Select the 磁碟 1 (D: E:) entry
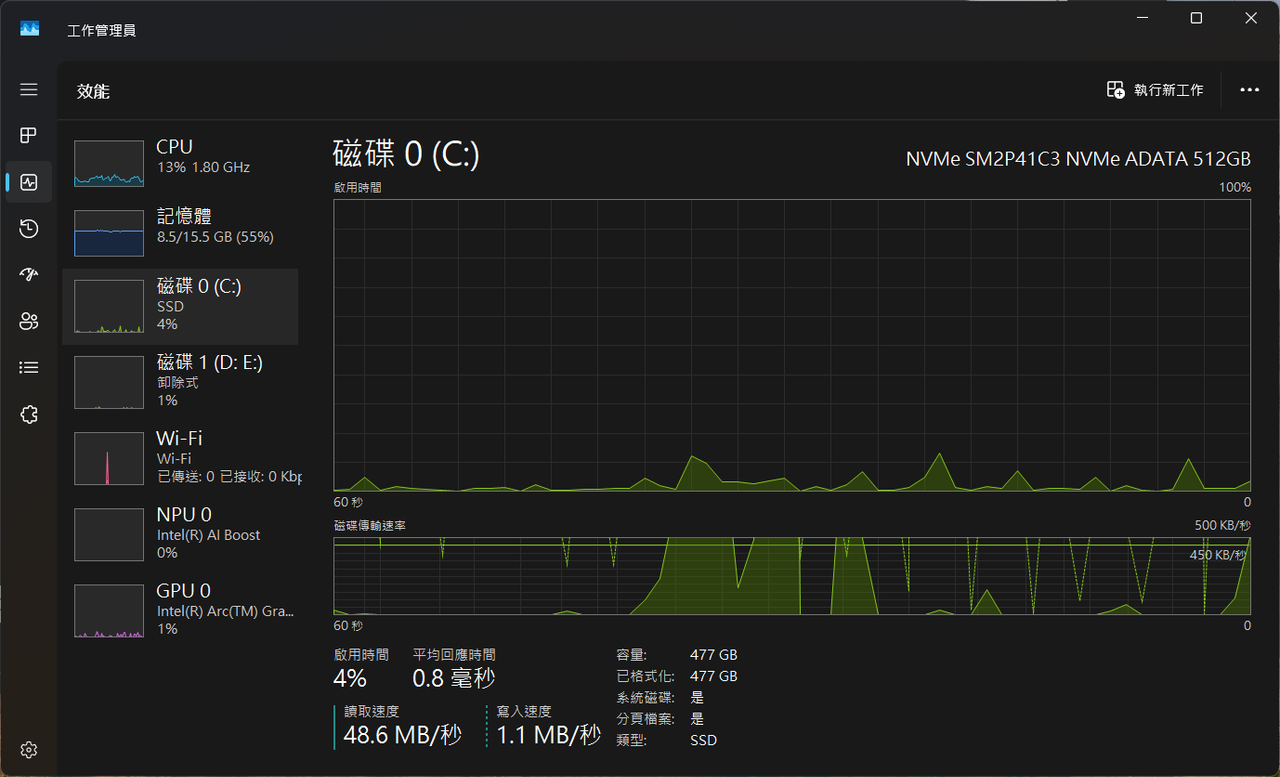Viewport: 1280px width, 777px height. (x=180, y=383)
